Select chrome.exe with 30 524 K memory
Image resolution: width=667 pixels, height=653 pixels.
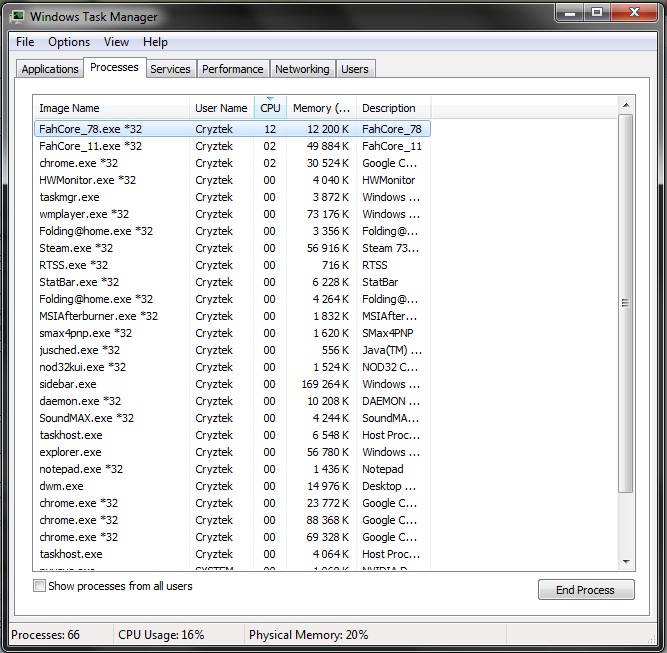pos(232,163)
